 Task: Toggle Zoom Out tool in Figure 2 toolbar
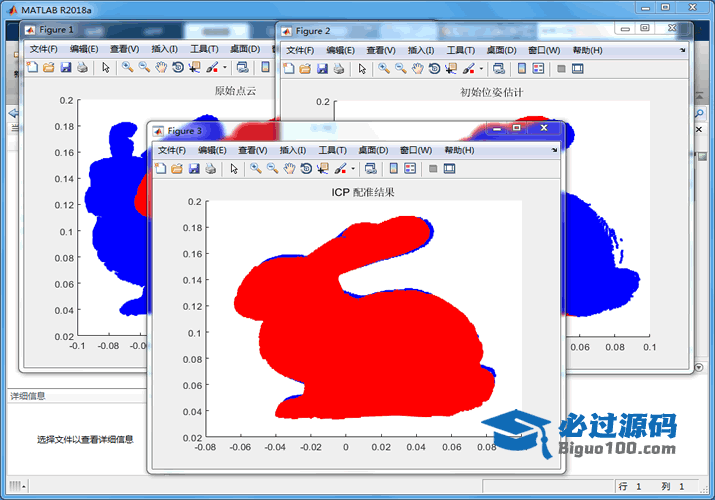[x=401, y=69]
